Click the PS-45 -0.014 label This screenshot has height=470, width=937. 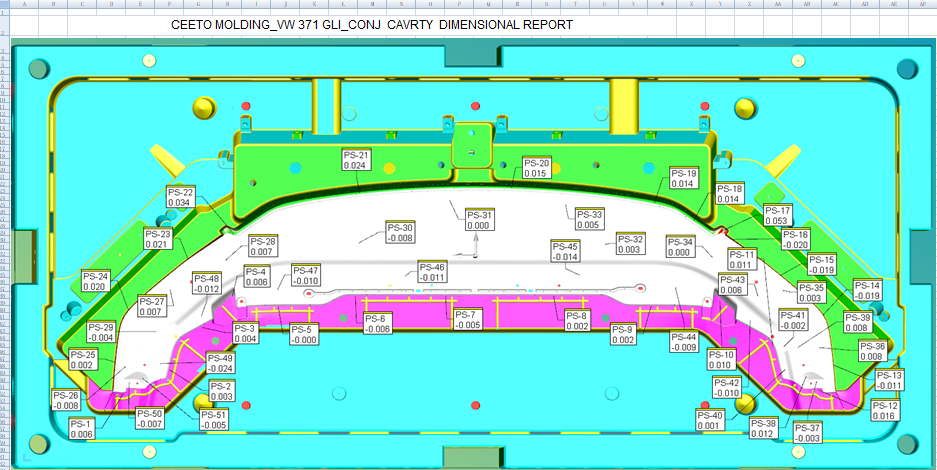[x=567, y=251]
